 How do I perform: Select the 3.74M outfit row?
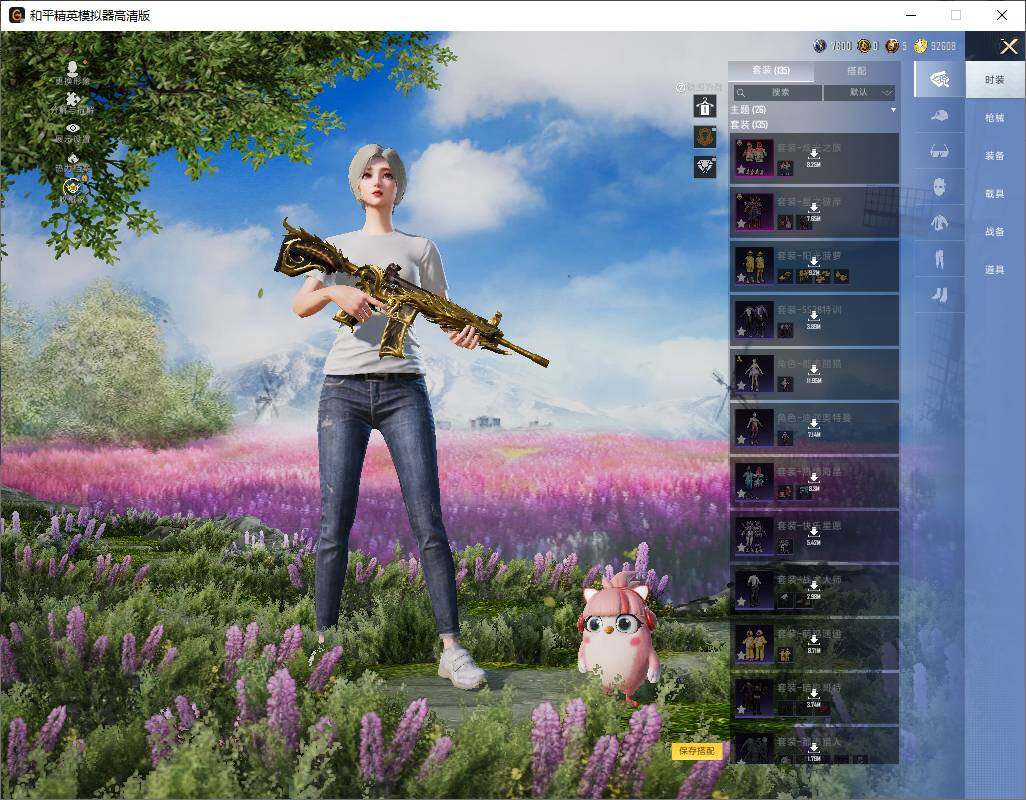pos(814,697)
